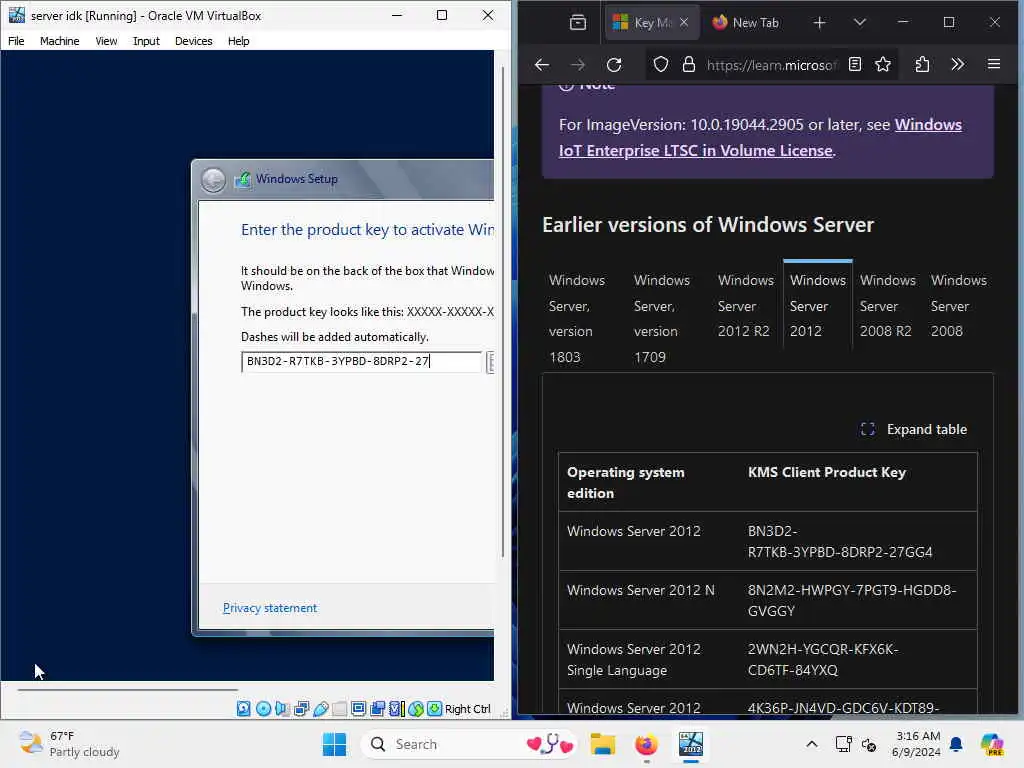Open the tracking protection shield icon
The image size is (1024, 768).
coord(661,65)
